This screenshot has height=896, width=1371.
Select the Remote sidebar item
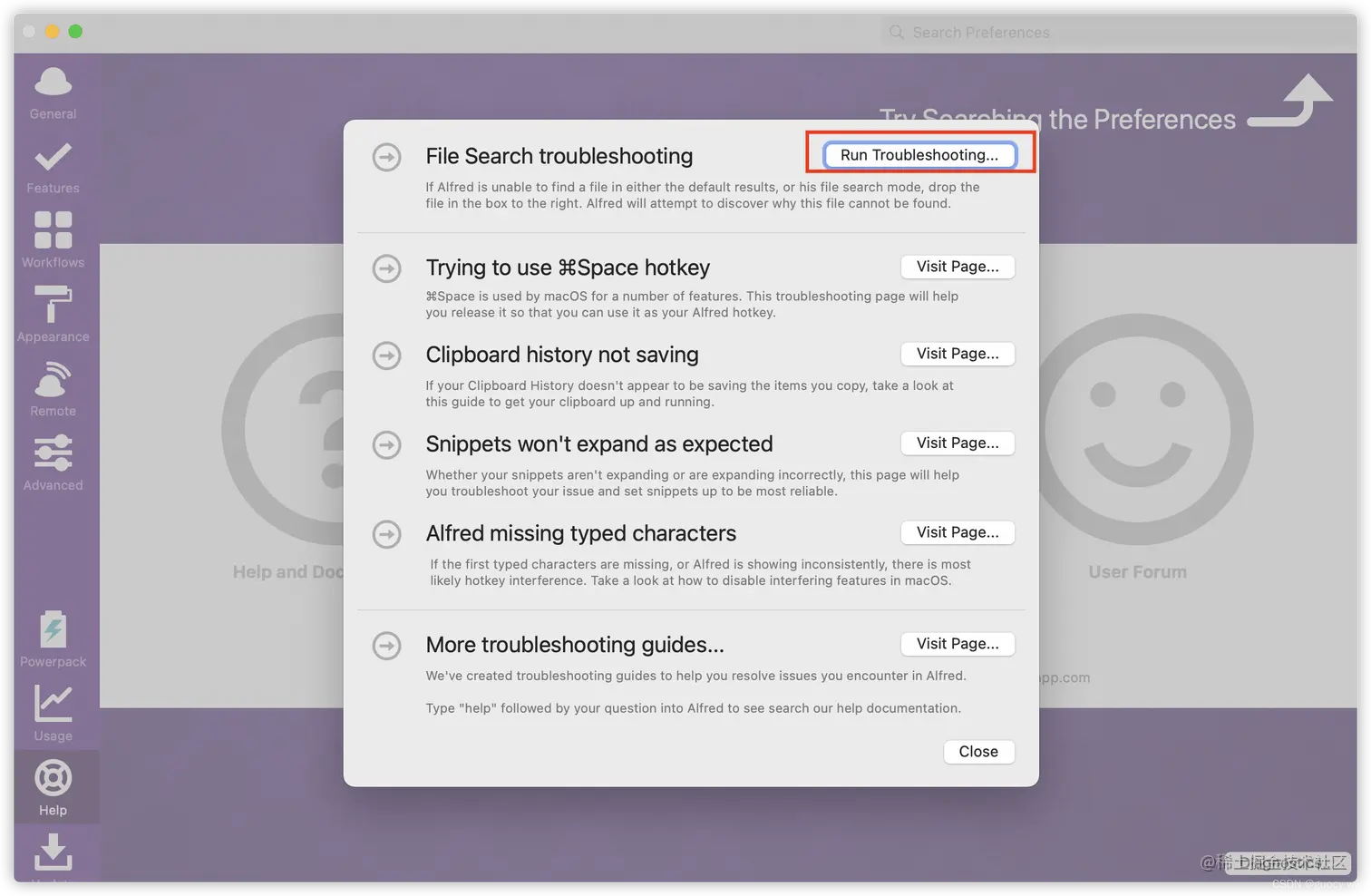(x=53, y=389)
